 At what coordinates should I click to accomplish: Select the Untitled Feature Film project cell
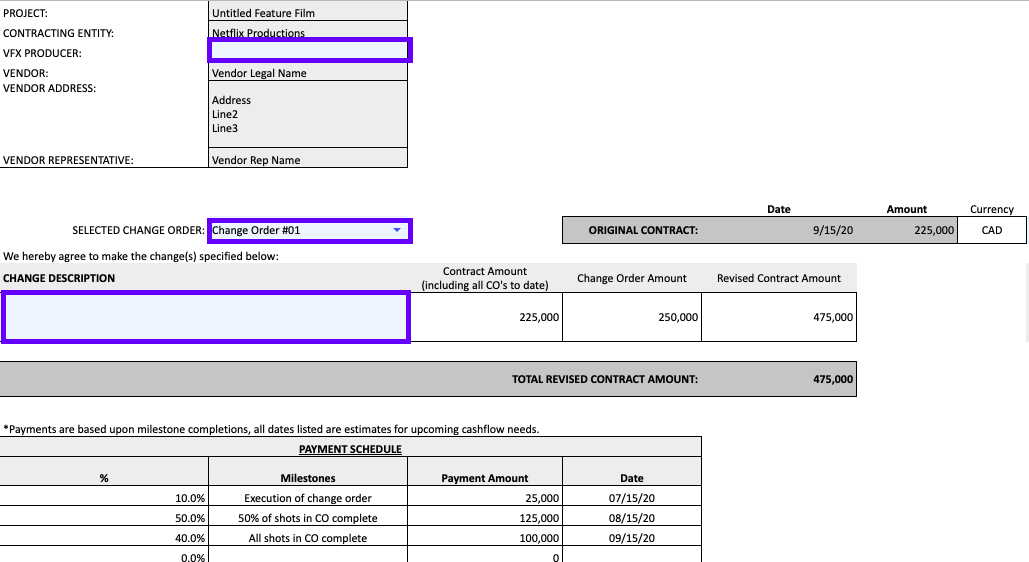308,12
